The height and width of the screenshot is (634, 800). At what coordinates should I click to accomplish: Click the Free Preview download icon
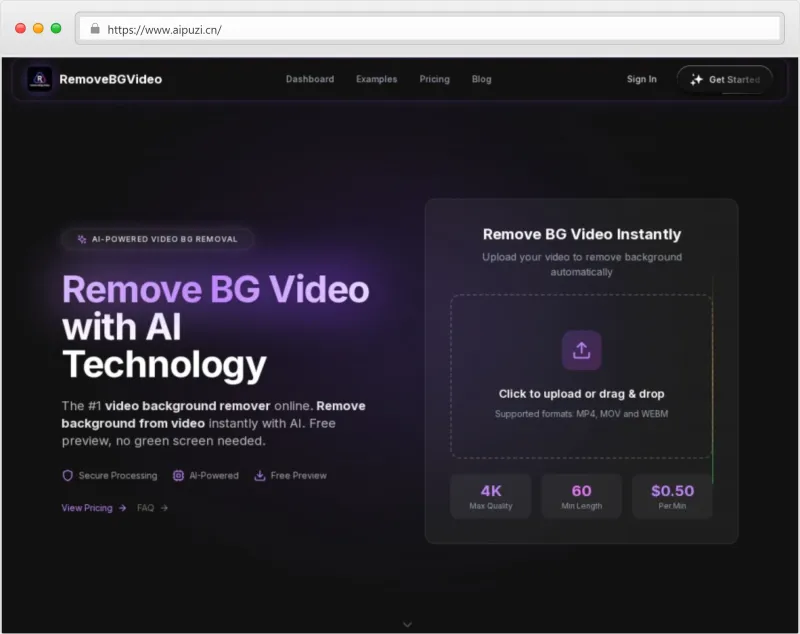coord(259,476)
